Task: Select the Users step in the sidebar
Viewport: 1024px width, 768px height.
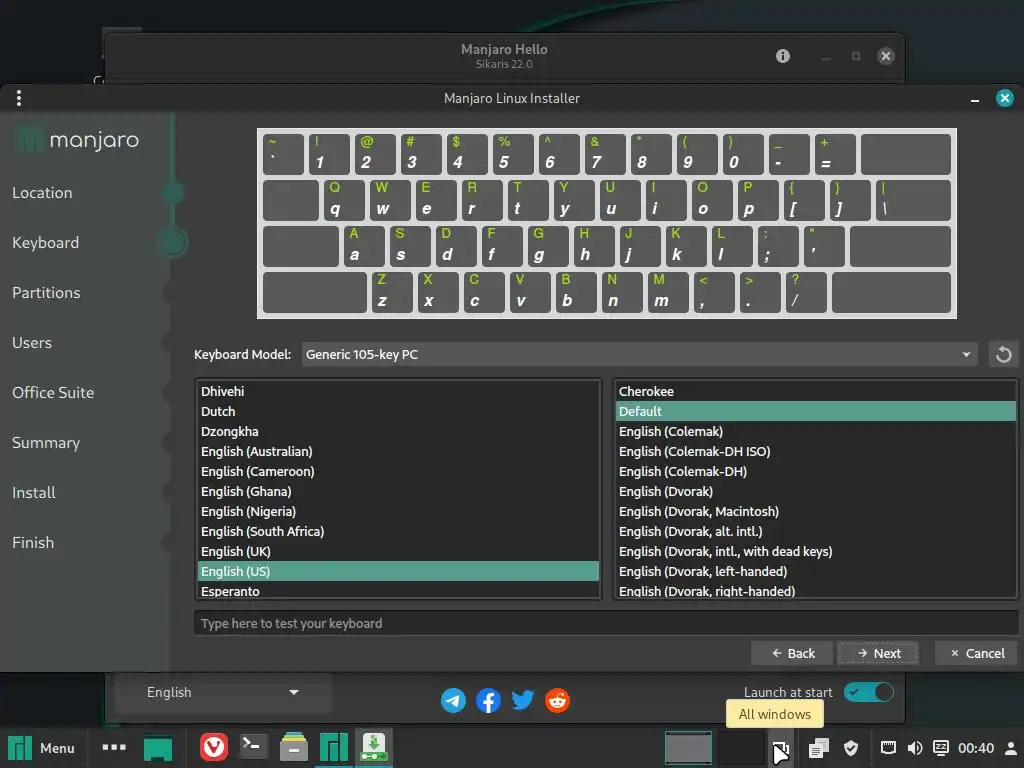Action: coord(31,343)
